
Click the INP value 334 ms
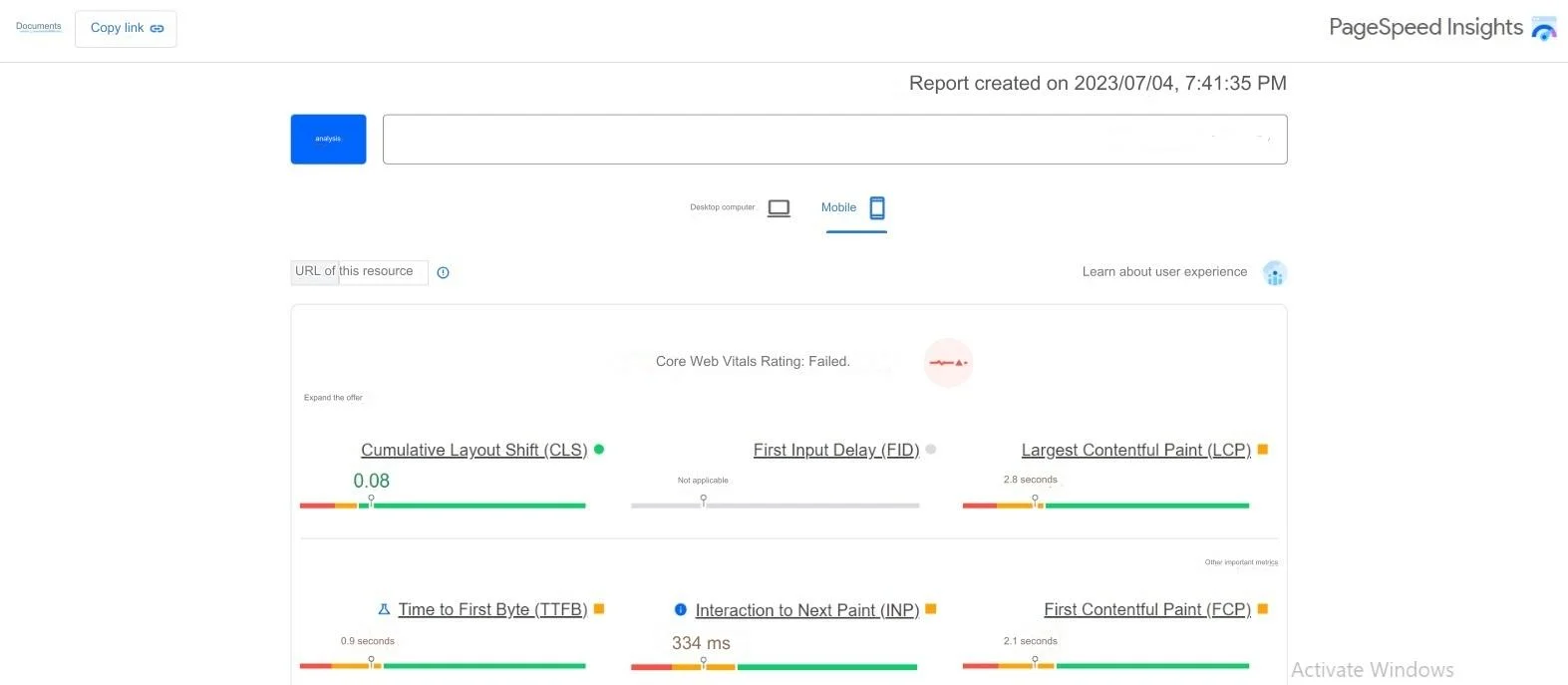[x=701, y=643]
